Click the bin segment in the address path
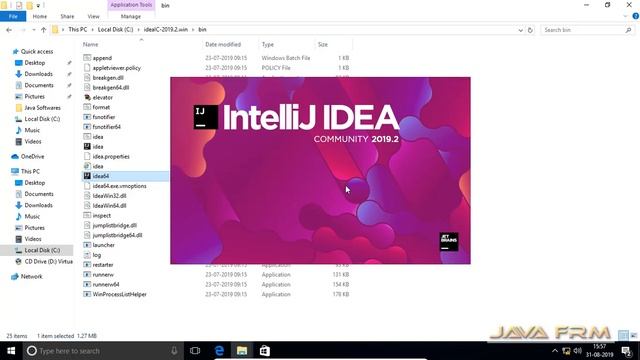Screen dimensions: 640x360 point(202,30)
